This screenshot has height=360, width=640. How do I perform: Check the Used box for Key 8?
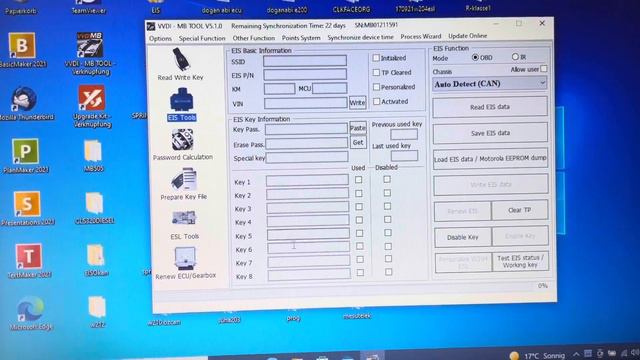coord(360,273)
